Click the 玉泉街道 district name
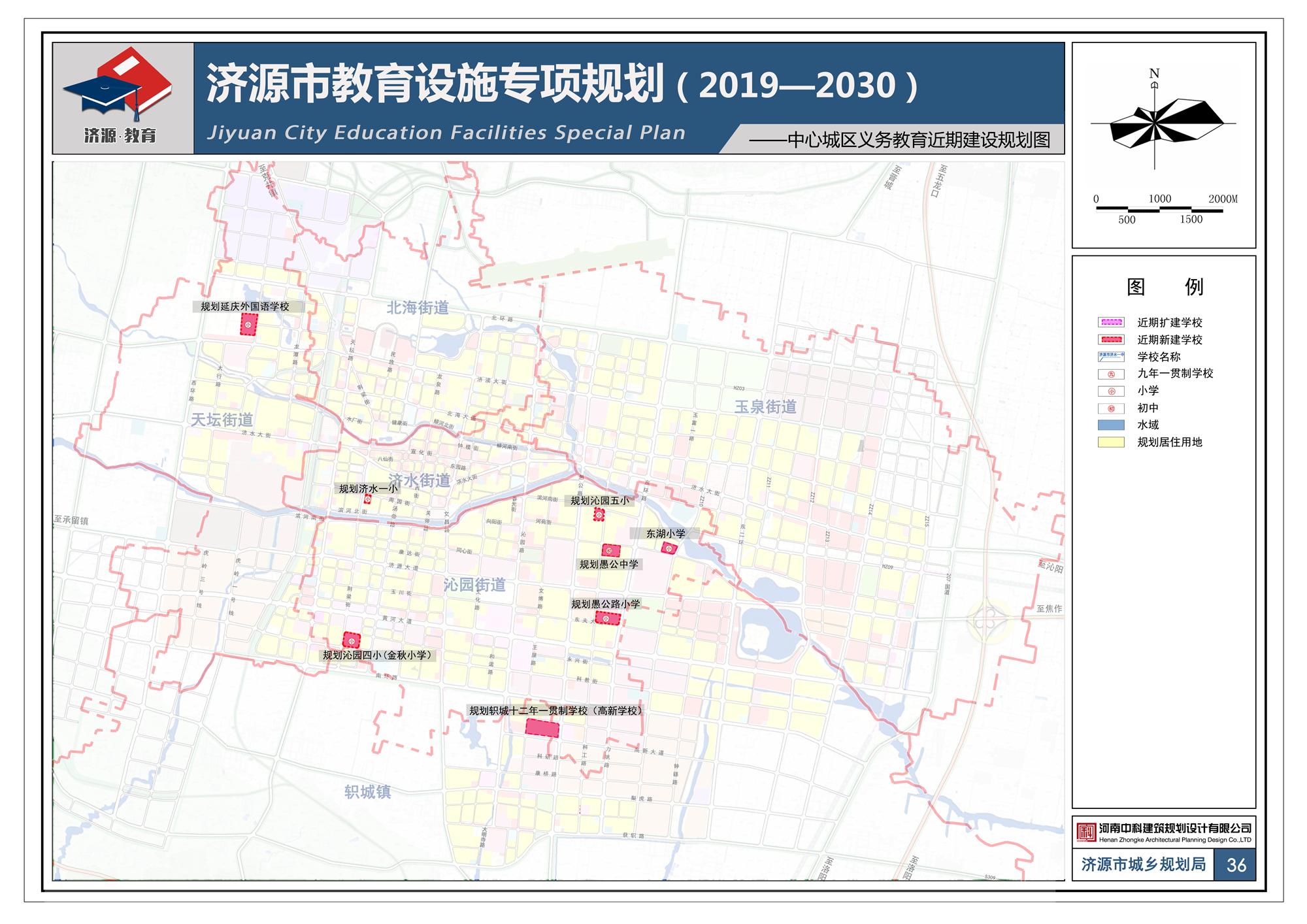This screenshot has height=924, width=1307. [x=765, y=406]
